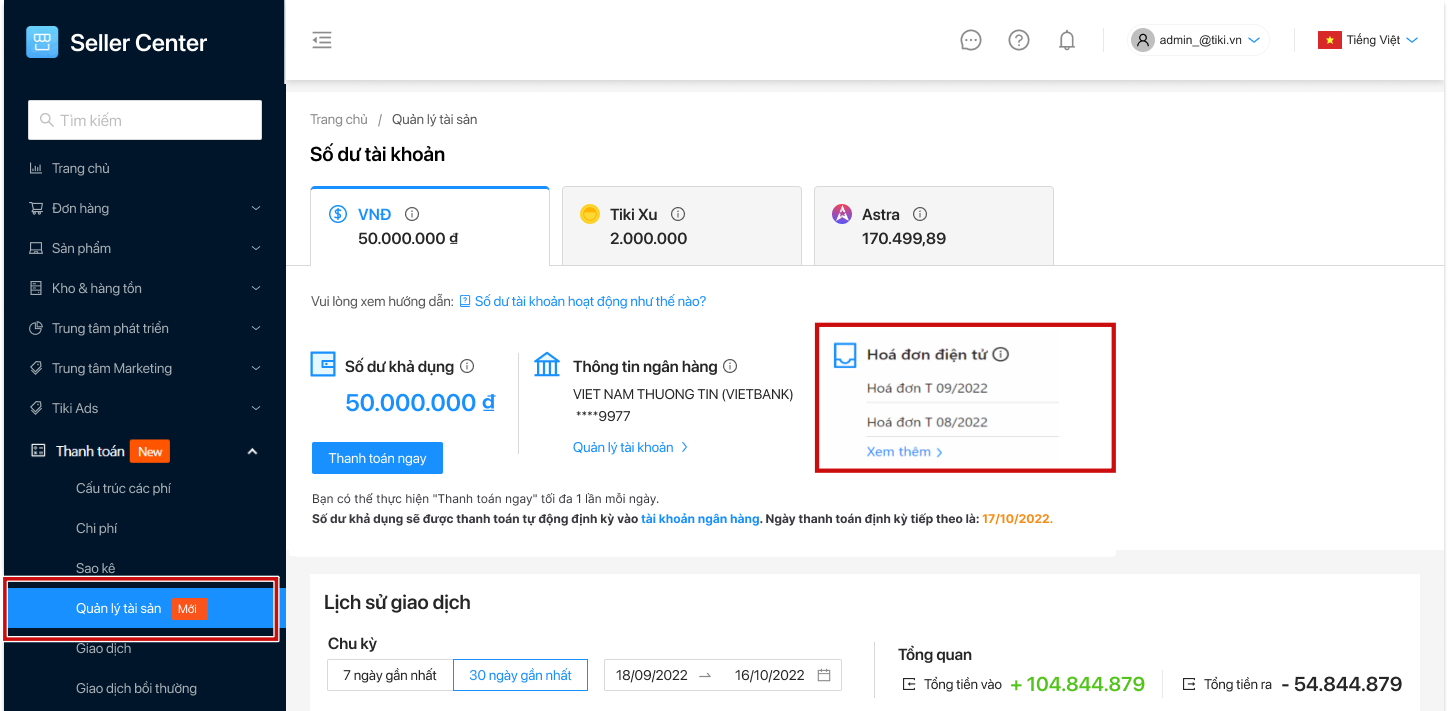Focus the Tìm kiếm search field

(145, 120)
